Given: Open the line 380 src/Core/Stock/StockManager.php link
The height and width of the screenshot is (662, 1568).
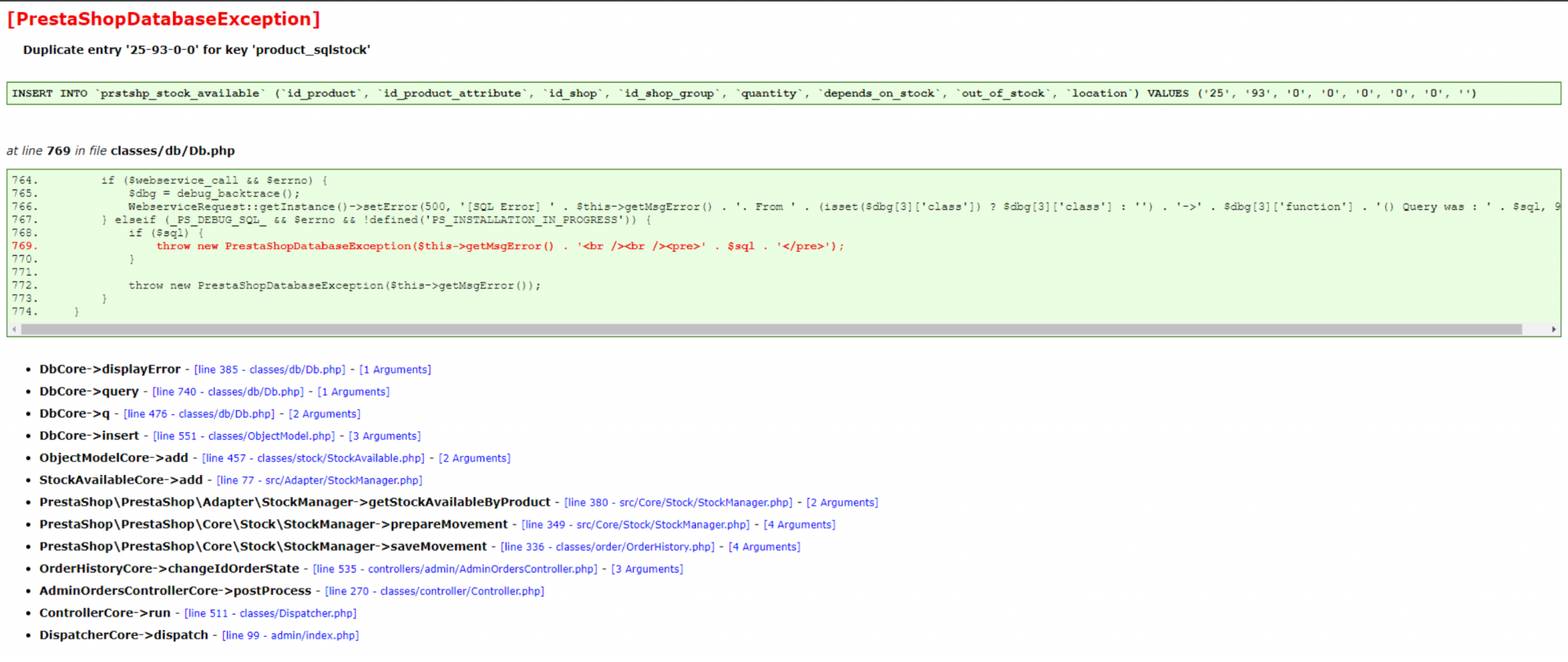Looking at the screenshot, I should pos(679,503).
